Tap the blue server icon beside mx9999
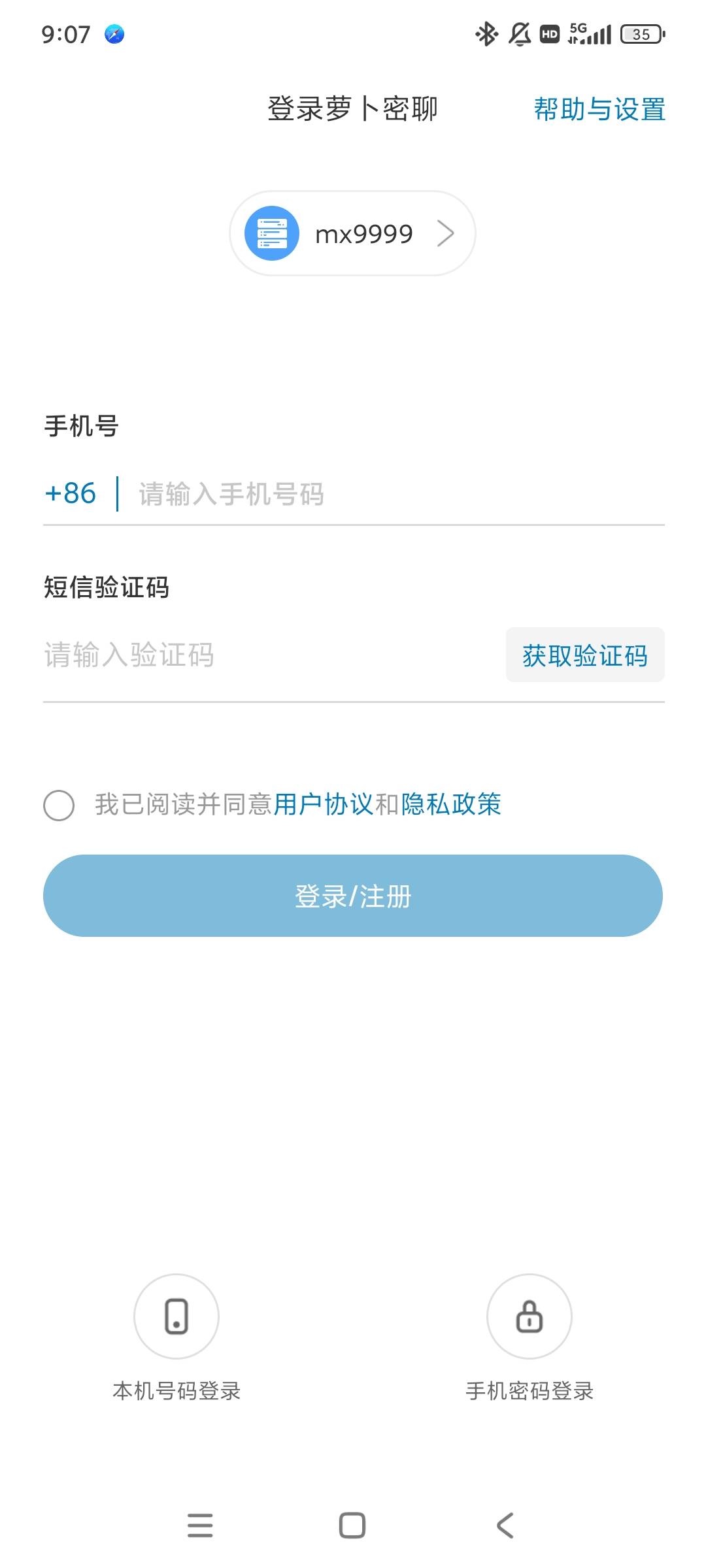The width and height of the screenshot is (706, 1568). (x=272, y=233)
